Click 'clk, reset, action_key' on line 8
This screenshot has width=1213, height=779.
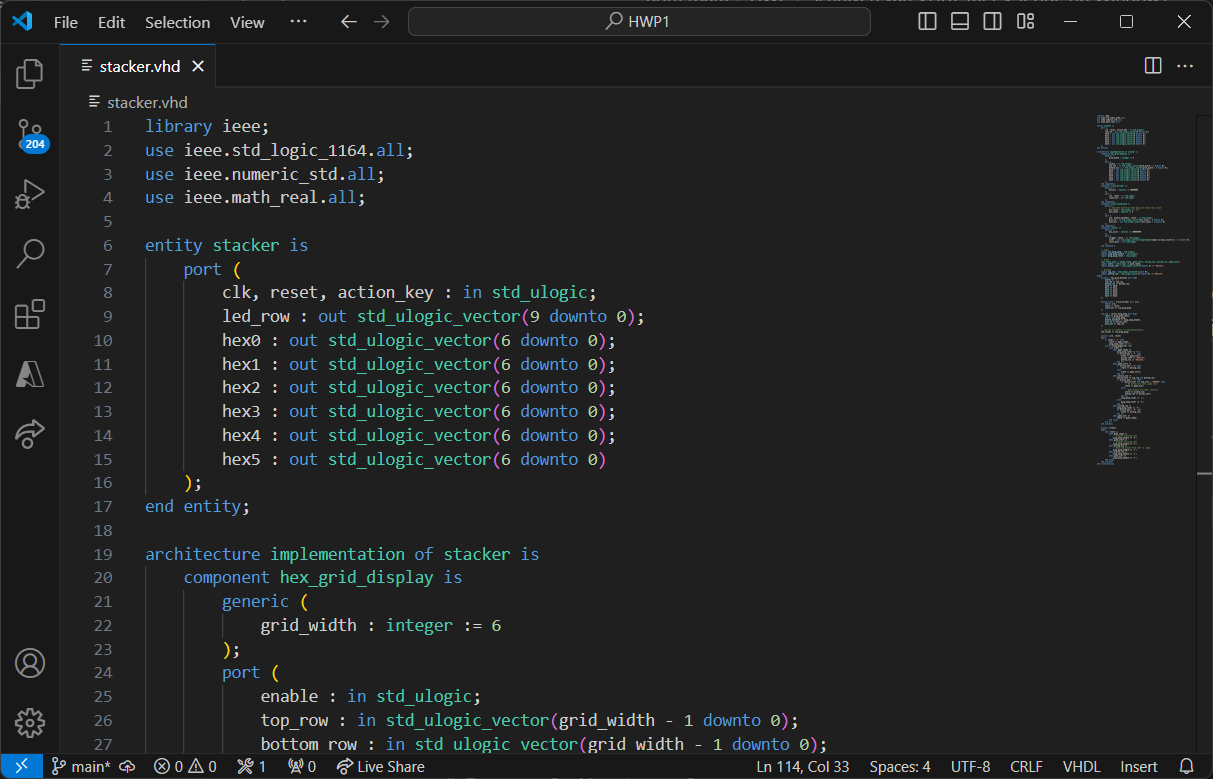[328, 292]
